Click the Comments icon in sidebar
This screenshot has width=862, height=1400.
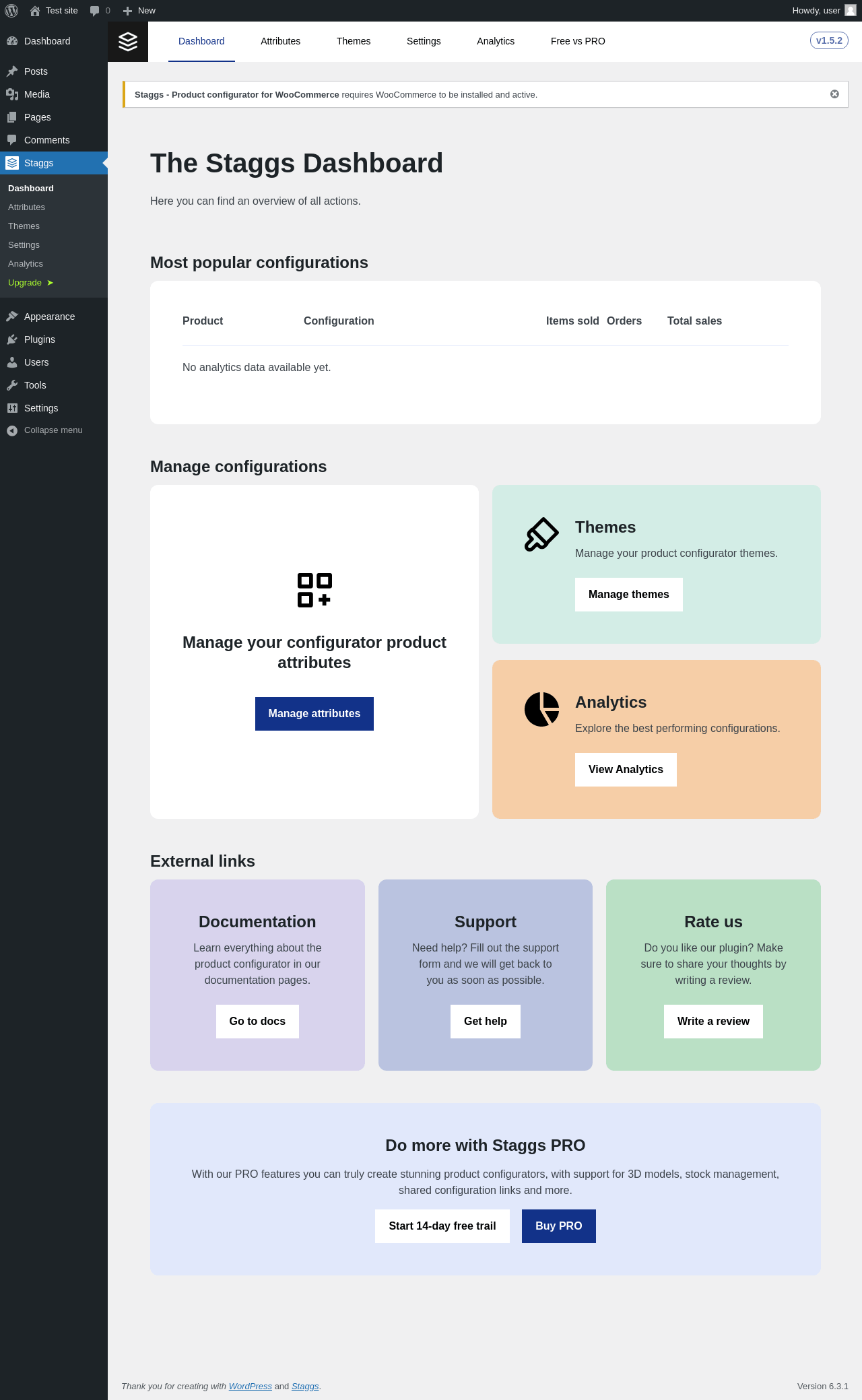12,140
